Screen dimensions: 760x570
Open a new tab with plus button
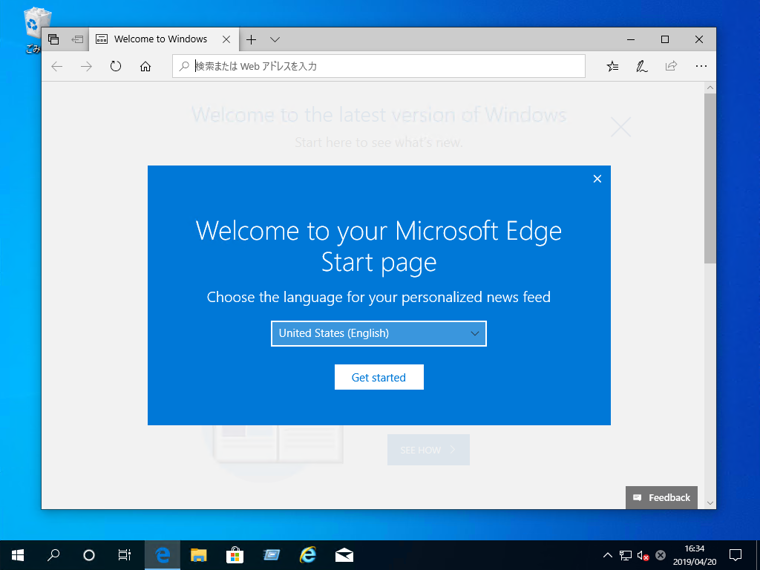(x=251, y=40)
